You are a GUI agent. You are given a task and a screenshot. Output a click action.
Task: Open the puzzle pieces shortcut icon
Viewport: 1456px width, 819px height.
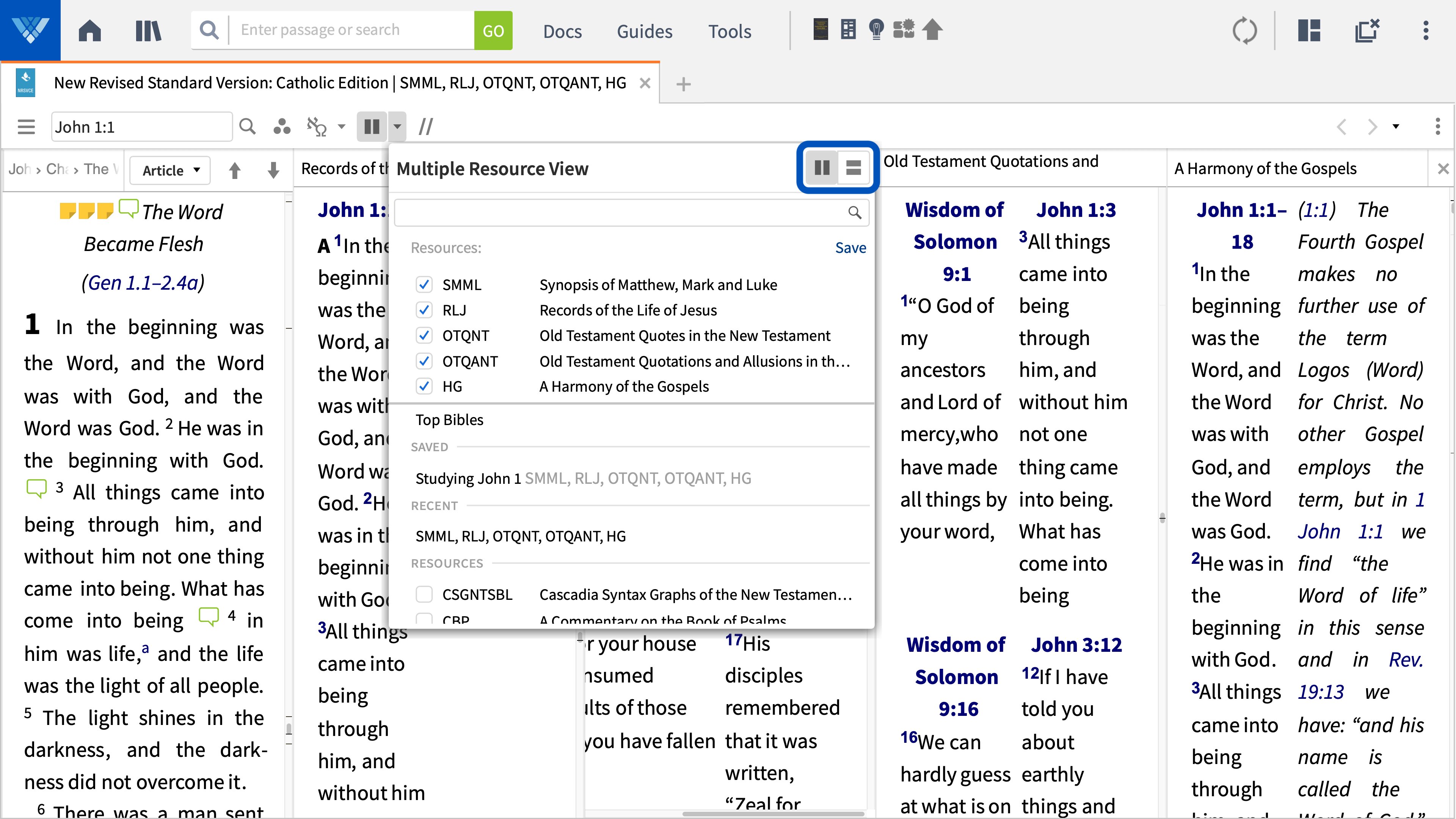click(904, 29)
